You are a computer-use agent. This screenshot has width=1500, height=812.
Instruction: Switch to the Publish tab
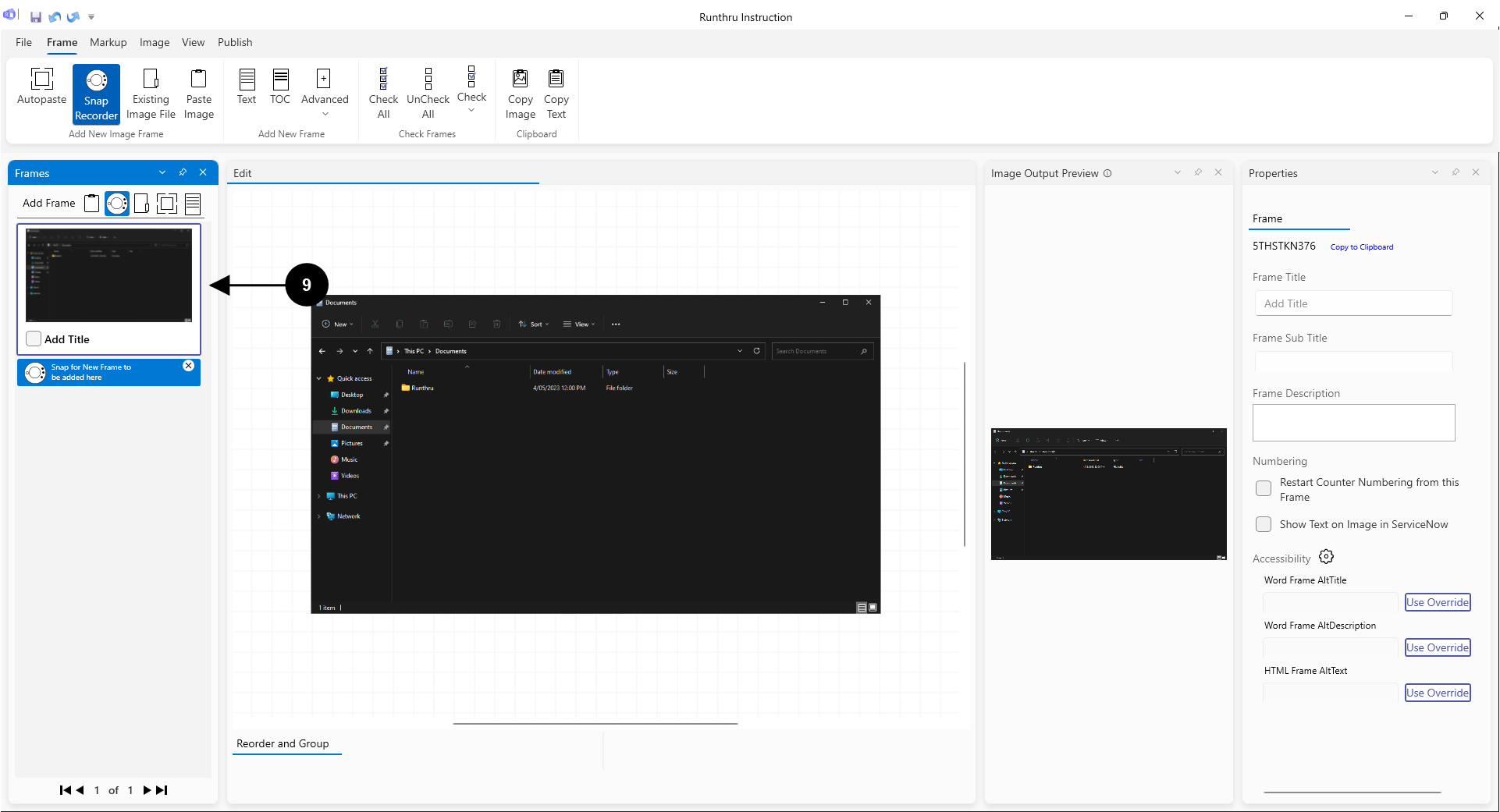click(x=235, y=42)
